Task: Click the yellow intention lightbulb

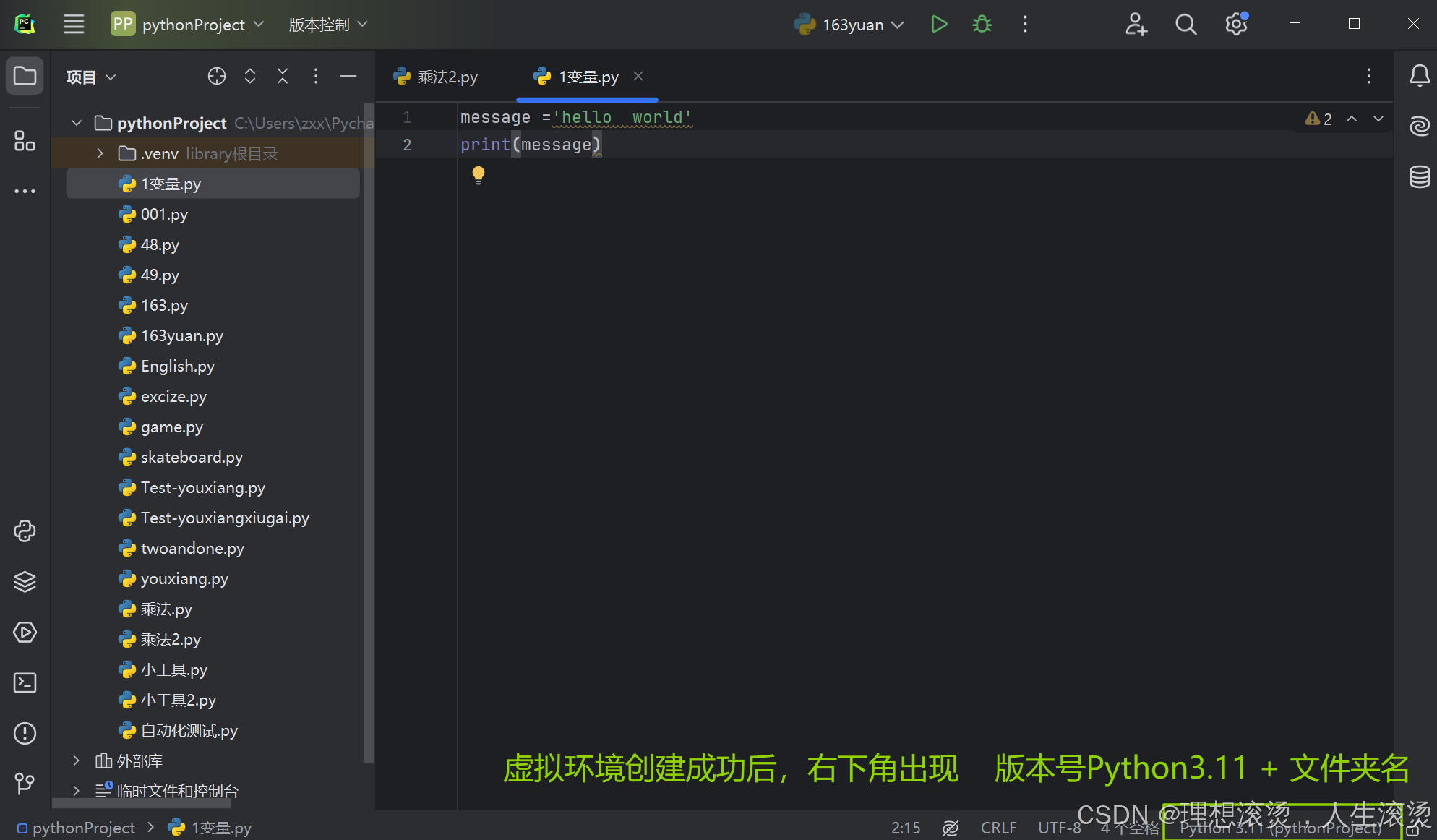Action: coord(479,175)
